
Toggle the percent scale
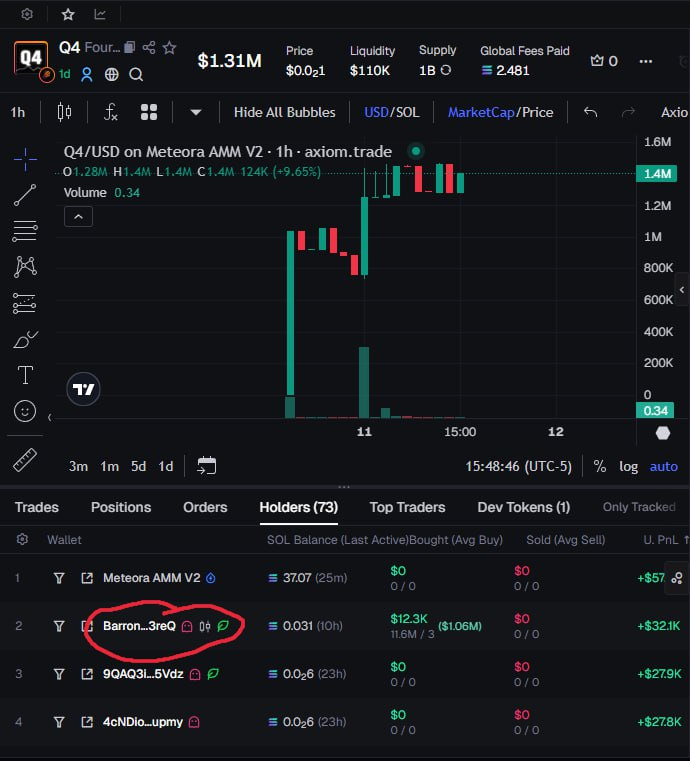click(x=600, y=466)
